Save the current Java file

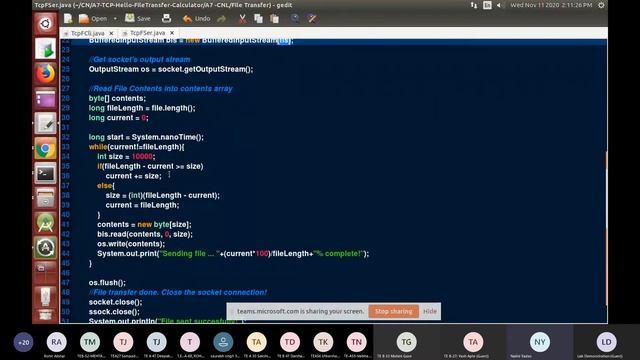[138, 18]
